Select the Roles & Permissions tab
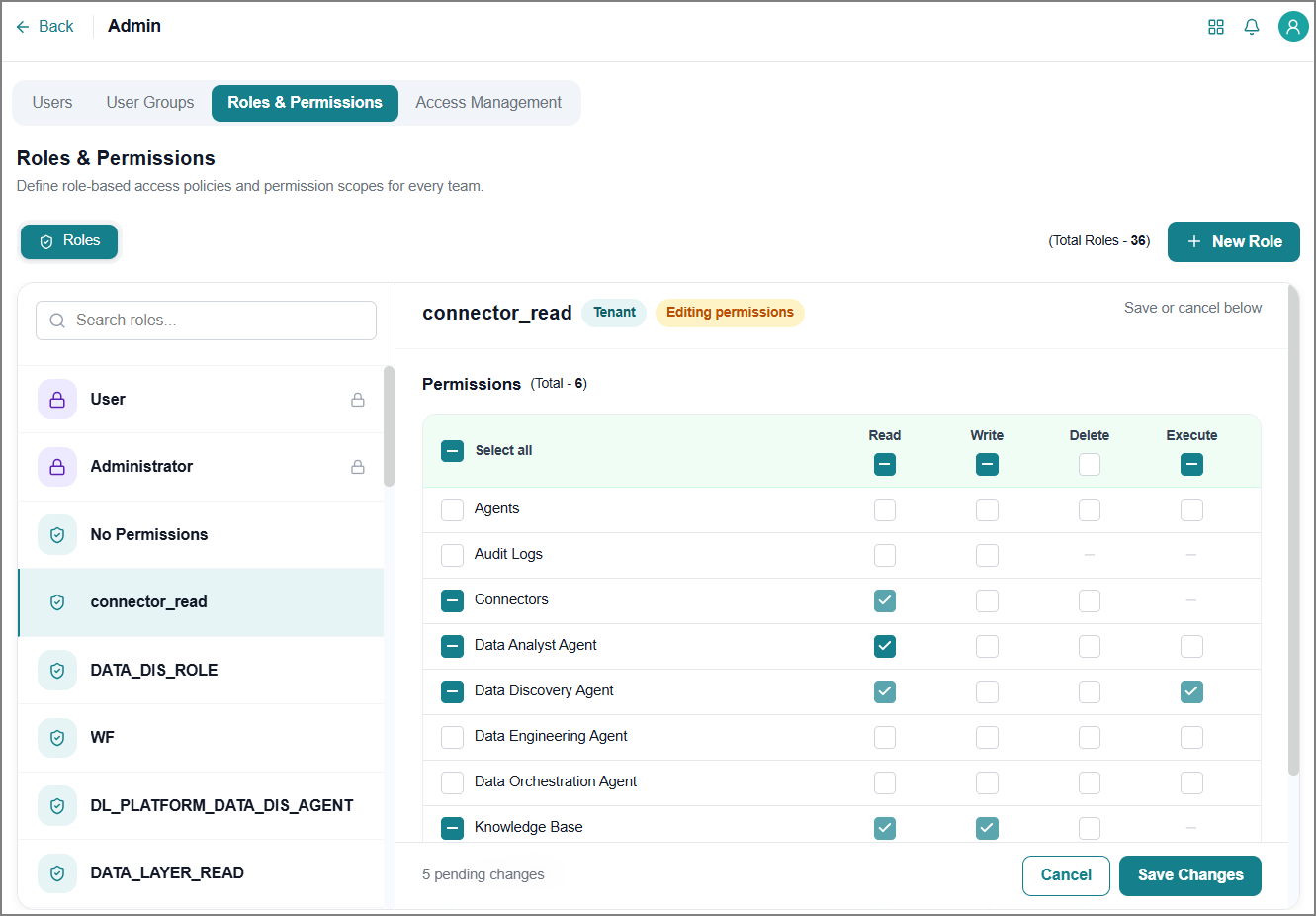The width and height of the screenshot is (1316, 916). [x=305, y=103]
